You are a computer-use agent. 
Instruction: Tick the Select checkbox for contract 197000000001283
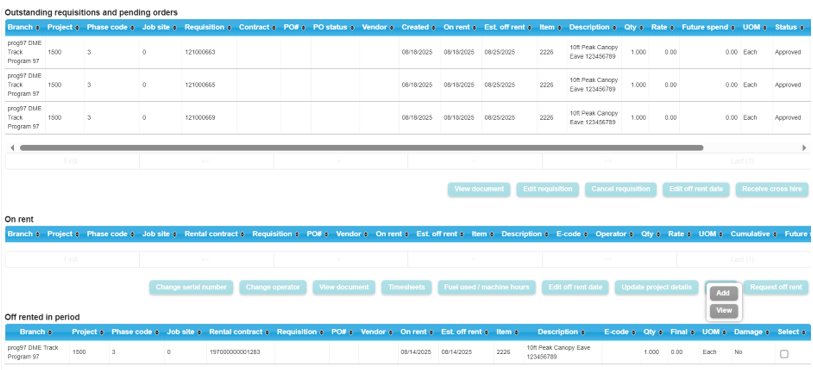click(x=784, y=354)
